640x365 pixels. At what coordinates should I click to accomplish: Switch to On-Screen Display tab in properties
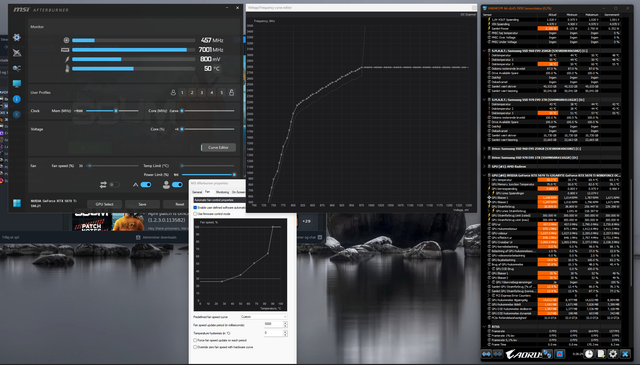click(238, 192)
